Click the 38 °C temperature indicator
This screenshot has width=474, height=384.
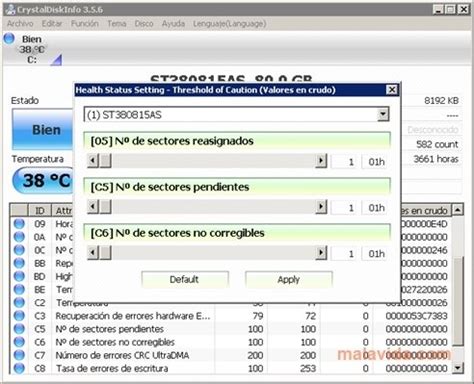(43, 180)
